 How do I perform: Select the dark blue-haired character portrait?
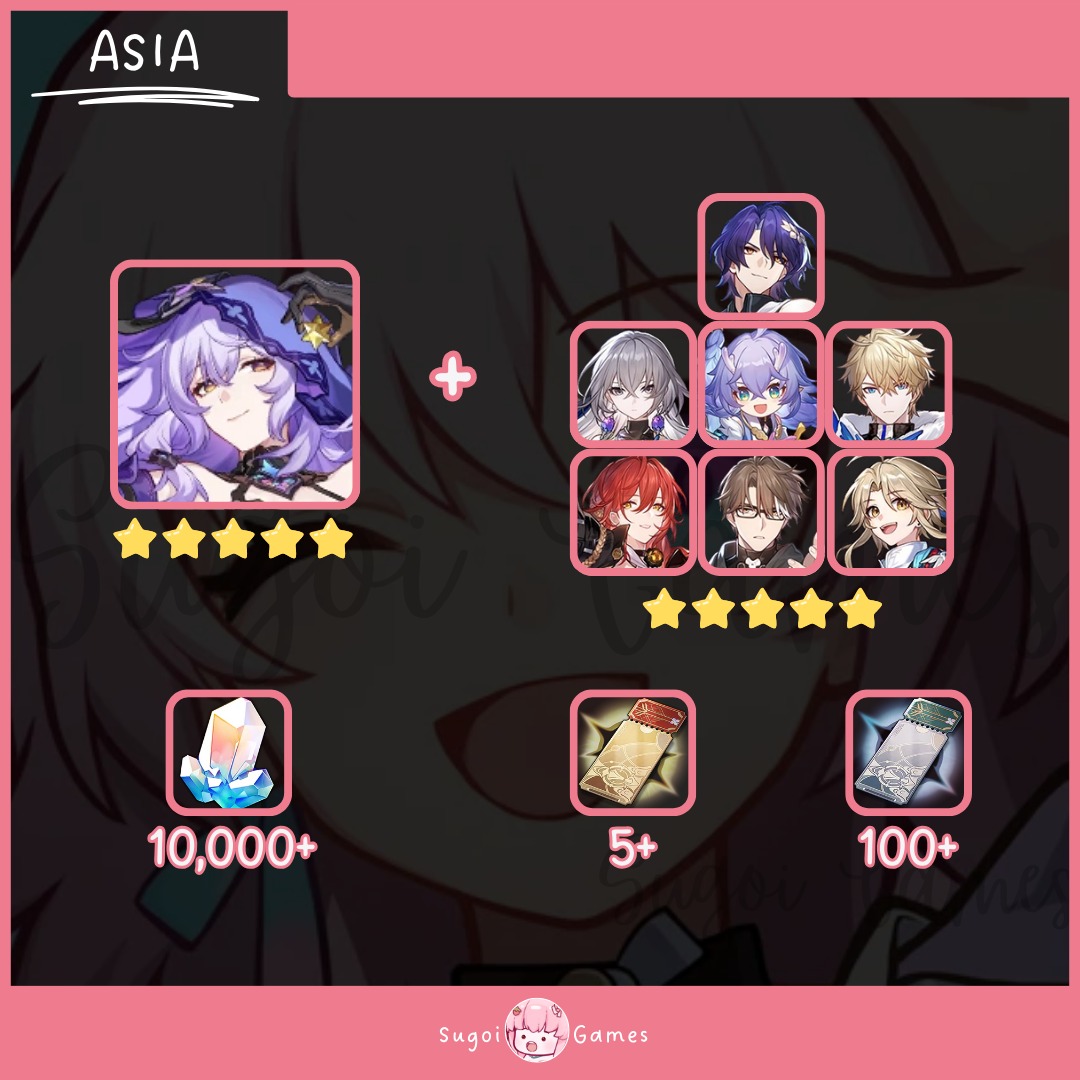click(x=761, y=256)
